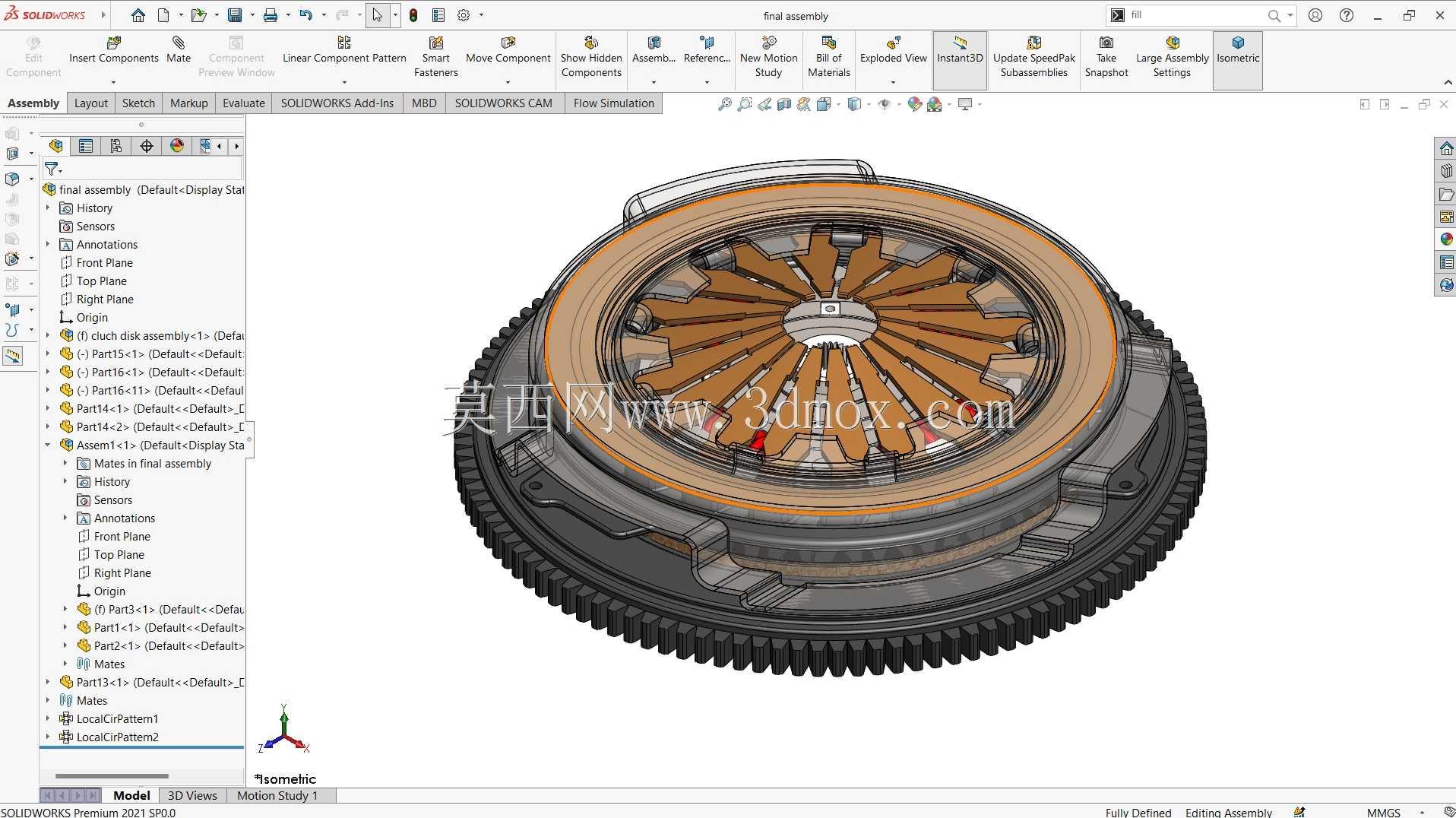Open the Motion Study 1 tab
Viewport: 1456px width, 818px height.
coord(277,795)
